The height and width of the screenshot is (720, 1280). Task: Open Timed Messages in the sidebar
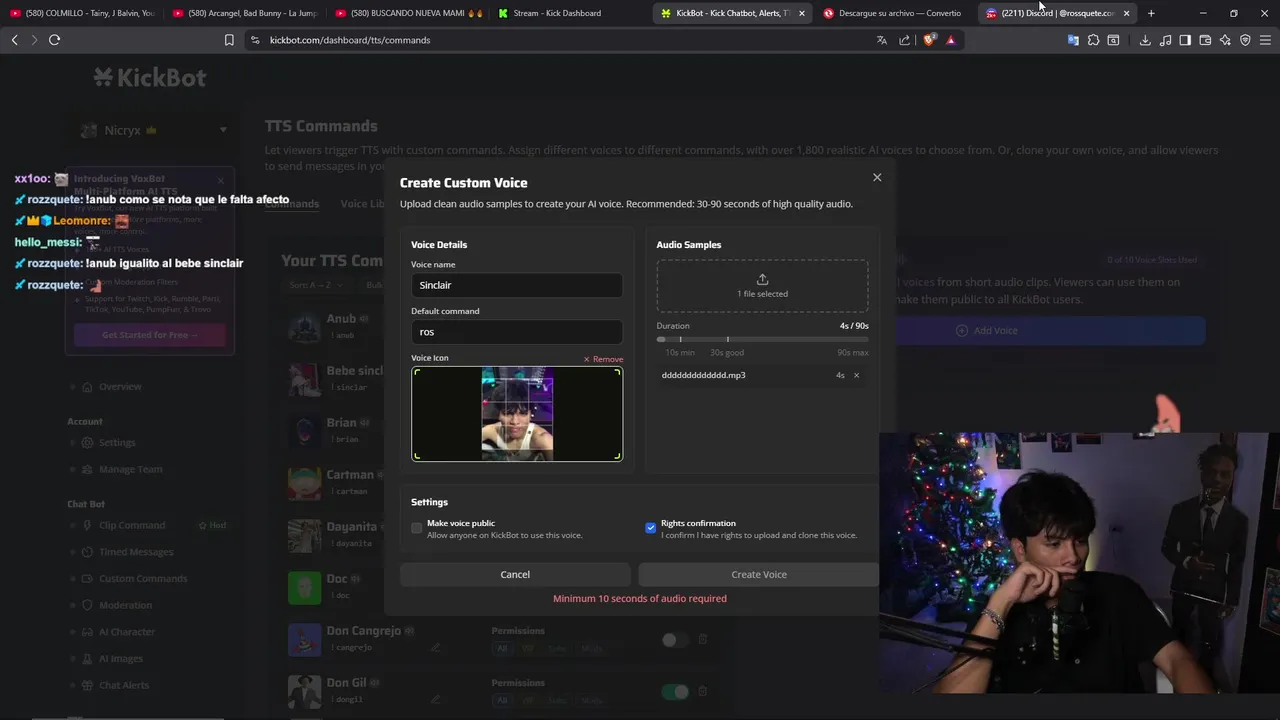136,552
